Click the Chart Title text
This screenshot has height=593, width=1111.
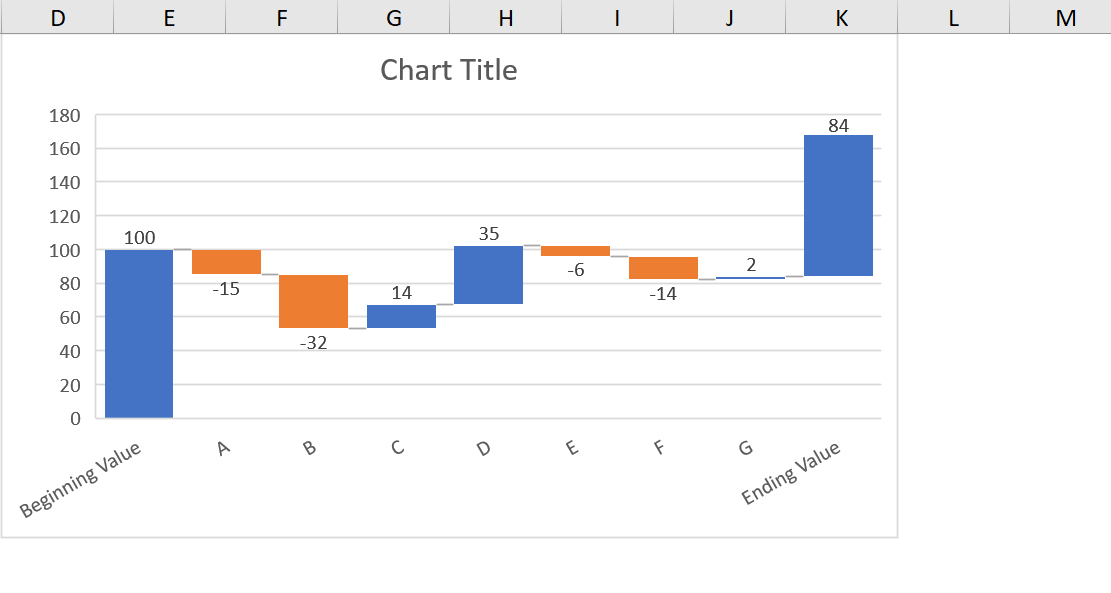coord(449,70)
